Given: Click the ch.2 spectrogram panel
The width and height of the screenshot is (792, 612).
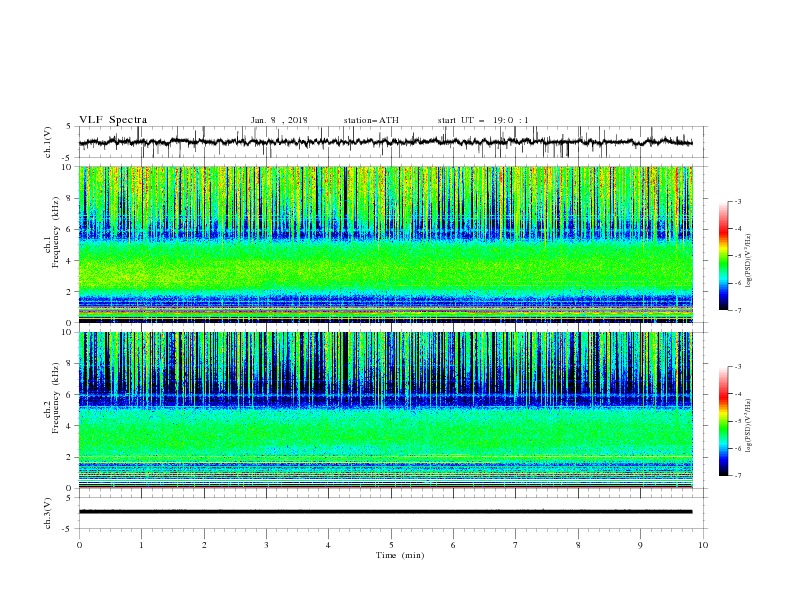Looking at the screenshot, I should [x=386, y=410].
